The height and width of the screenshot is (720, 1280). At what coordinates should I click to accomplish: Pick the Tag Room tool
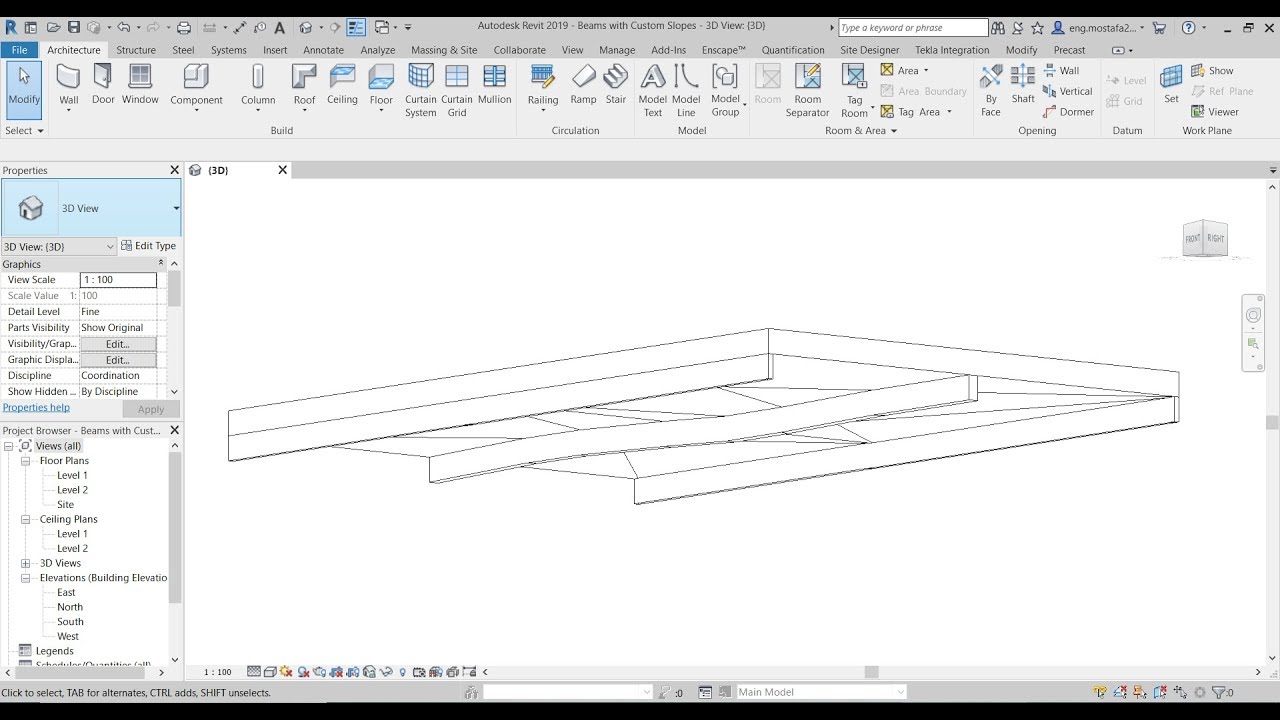(854, 90)
